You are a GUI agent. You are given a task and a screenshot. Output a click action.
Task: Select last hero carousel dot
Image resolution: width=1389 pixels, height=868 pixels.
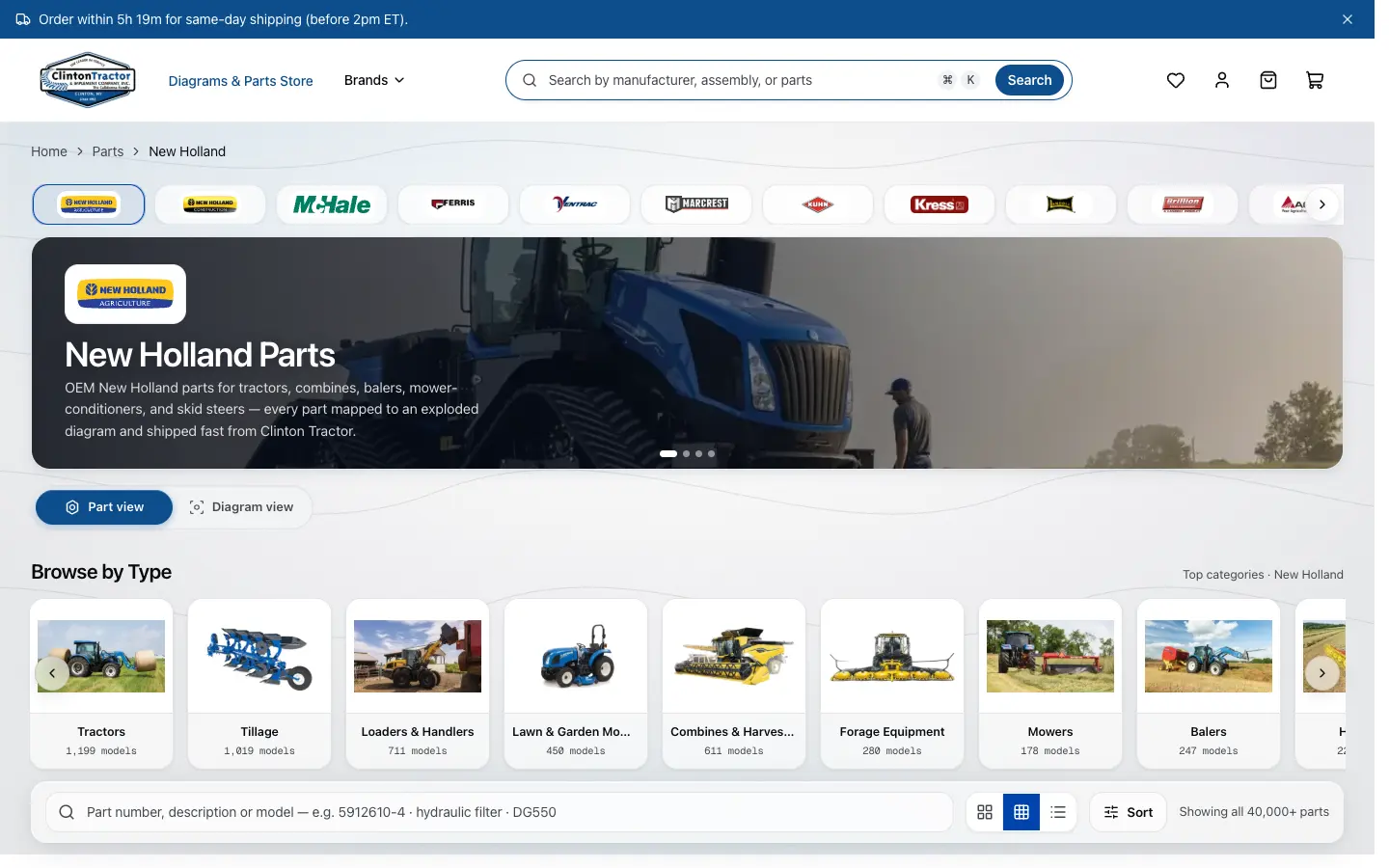pyautogui.click(x=712, y=453)
